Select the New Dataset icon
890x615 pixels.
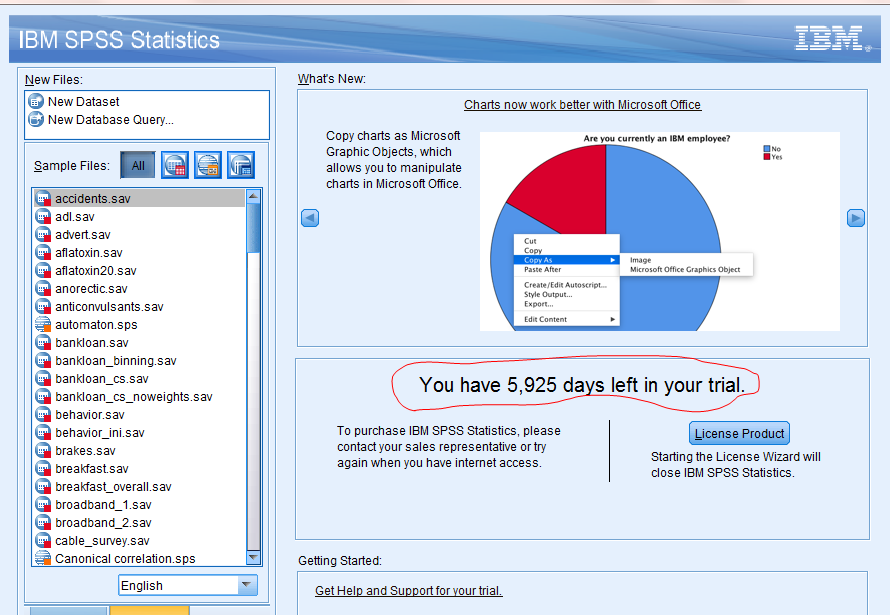[36, 102]
